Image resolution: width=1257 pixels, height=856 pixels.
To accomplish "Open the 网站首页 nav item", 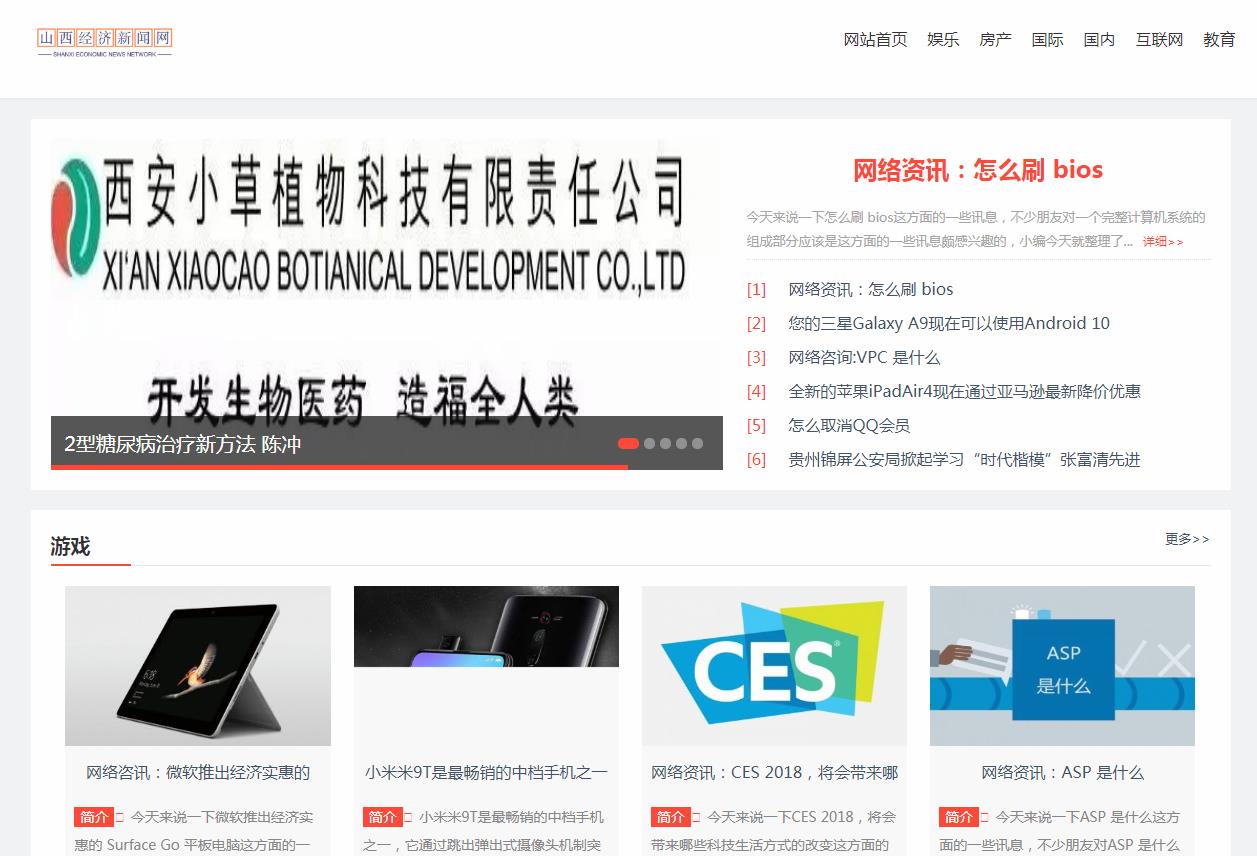I will (x=875, y=40).
